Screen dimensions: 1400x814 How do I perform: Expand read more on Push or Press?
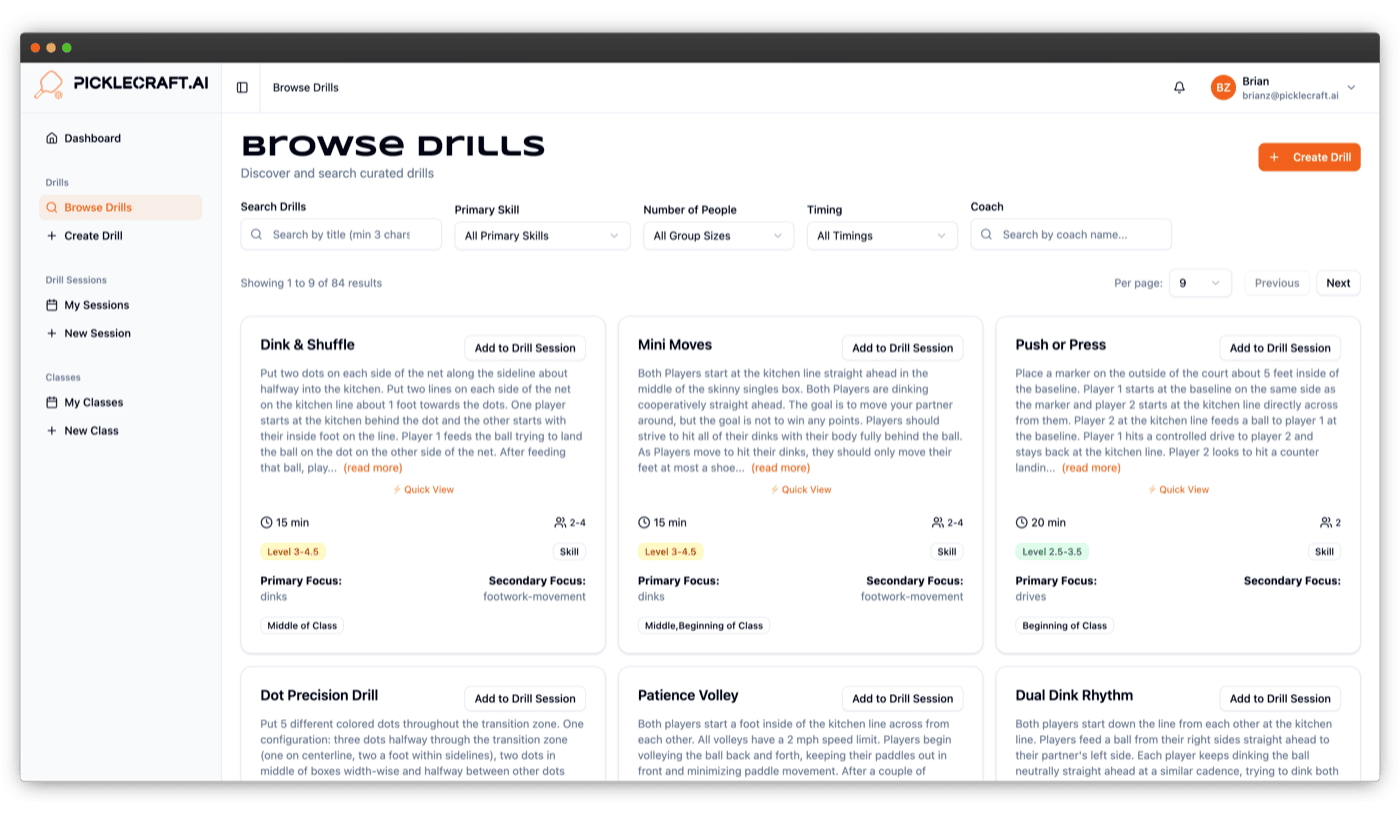click(1091, 468)
